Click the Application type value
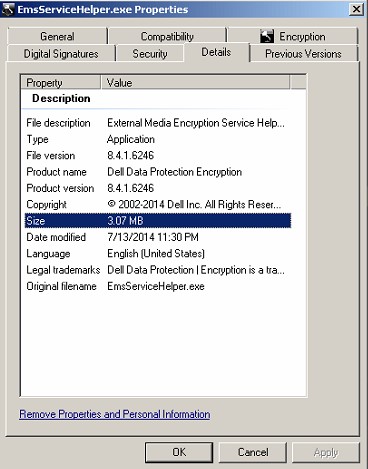This screenshot has width=368, height=469. [x=131, y=139]
